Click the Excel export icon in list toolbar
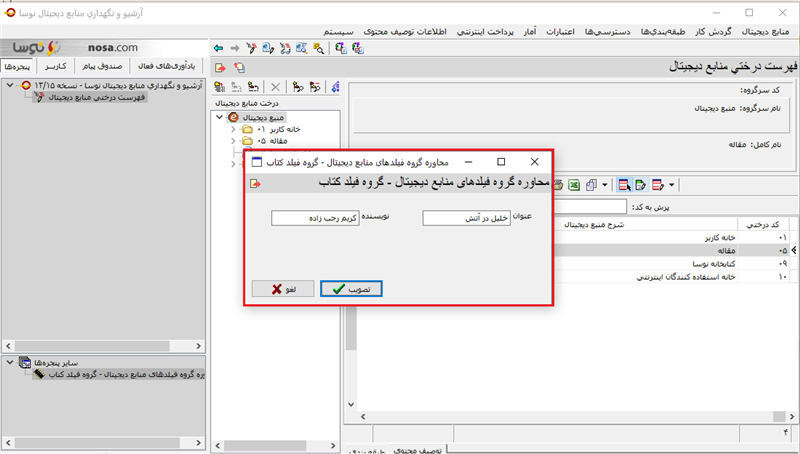 574,184
